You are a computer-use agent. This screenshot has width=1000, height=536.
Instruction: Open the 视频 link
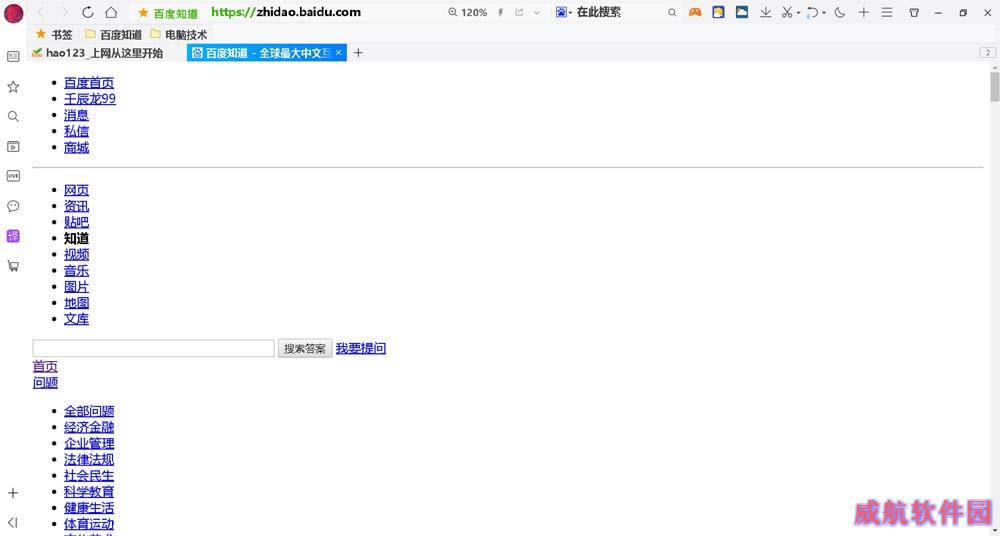(x=77, y=255)
